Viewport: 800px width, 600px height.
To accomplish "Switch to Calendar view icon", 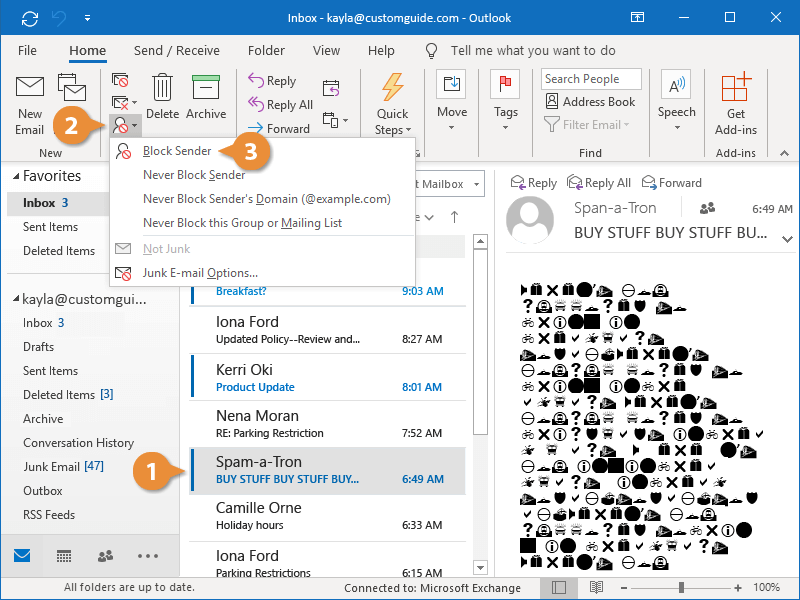I will pyautogui.click(x=64, y=556).
